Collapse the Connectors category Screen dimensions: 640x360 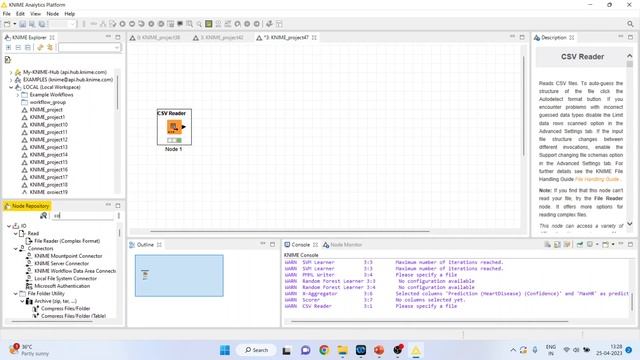[16, 249]
